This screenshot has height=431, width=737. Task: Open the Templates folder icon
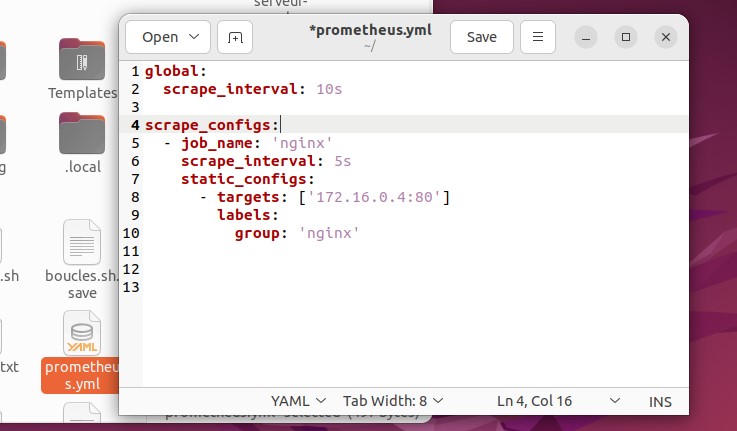click(82, 61)
